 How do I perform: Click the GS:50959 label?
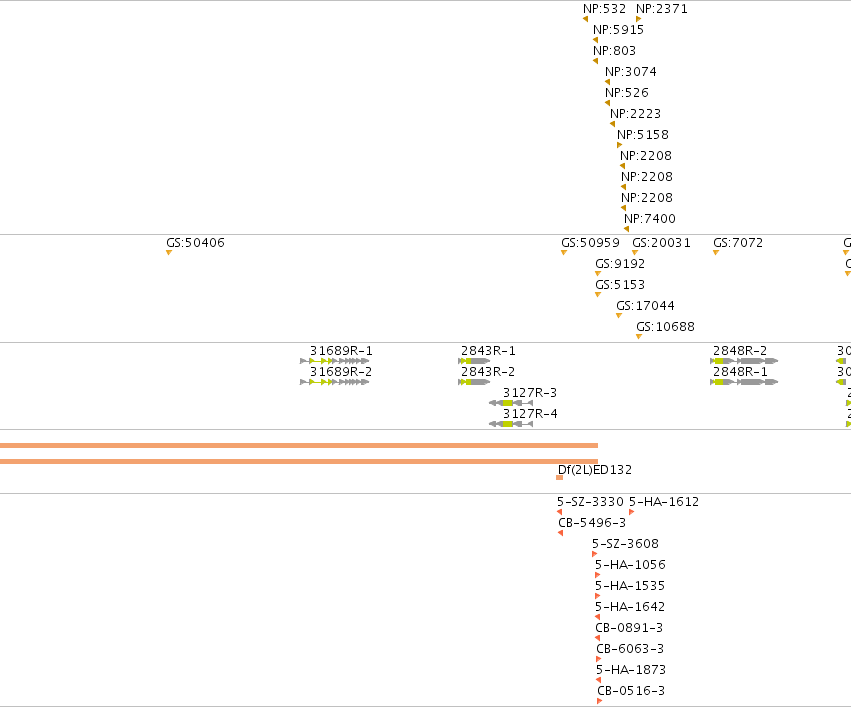pos(590,243)
